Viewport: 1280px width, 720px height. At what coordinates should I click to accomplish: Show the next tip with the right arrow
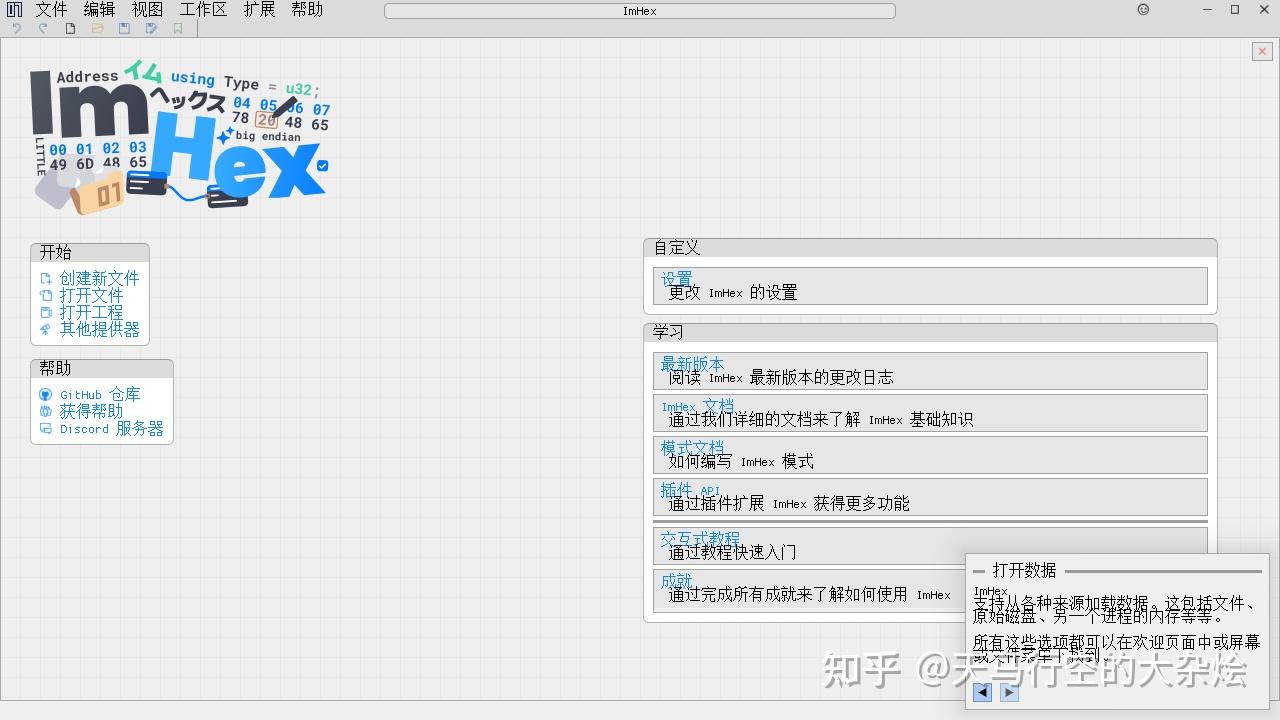tap(1009, 691)
